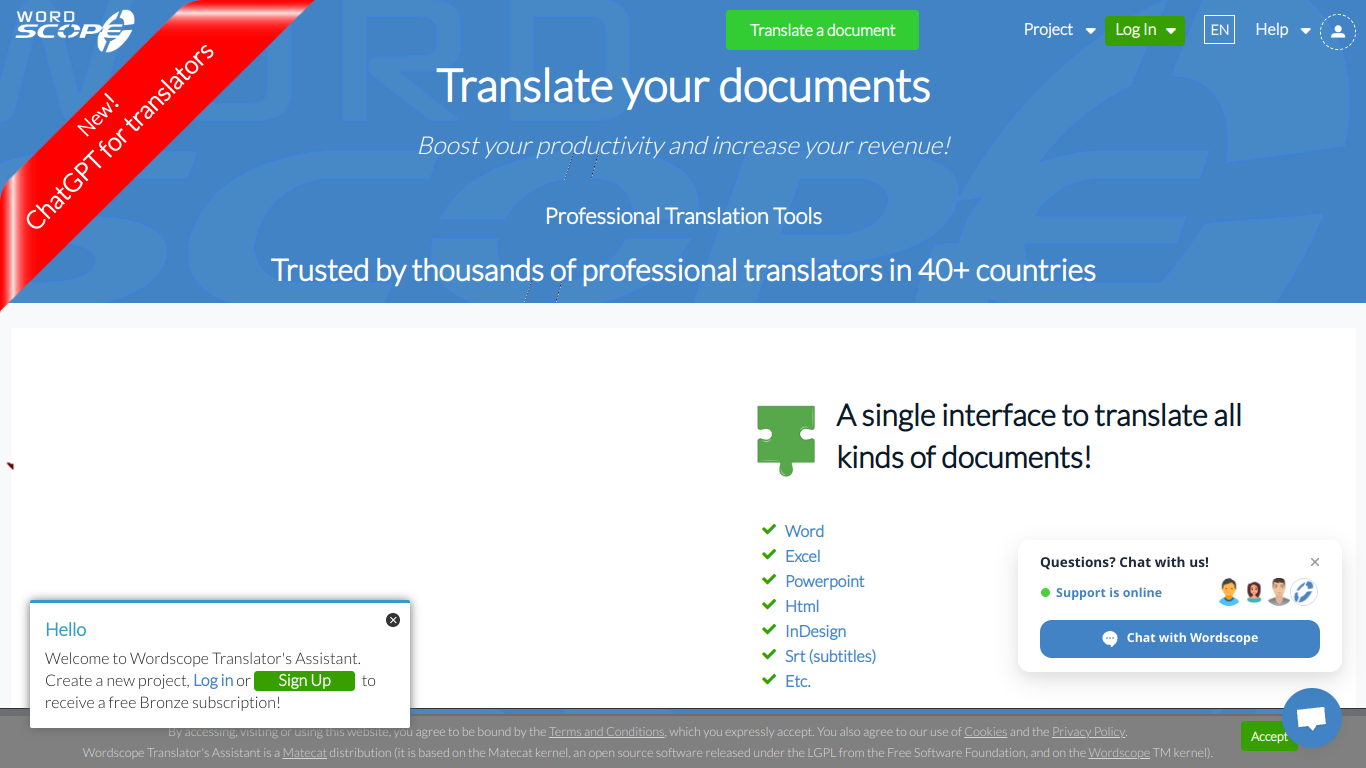Close the chat widget prompt
Viewport: 1366px width, 768px height.
coord(1315,562)
